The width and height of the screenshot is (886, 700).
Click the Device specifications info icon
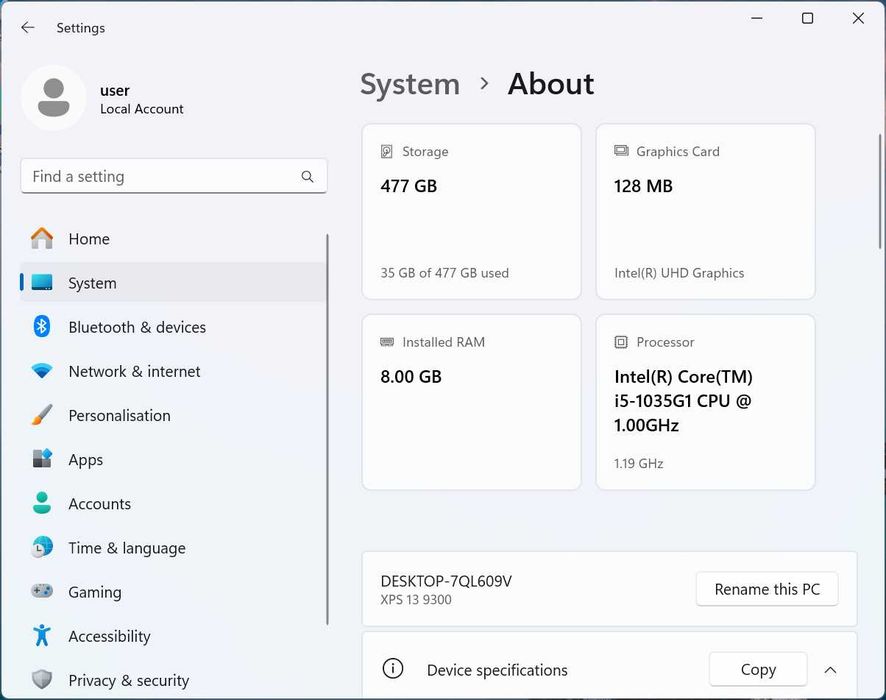coord(394,669)
